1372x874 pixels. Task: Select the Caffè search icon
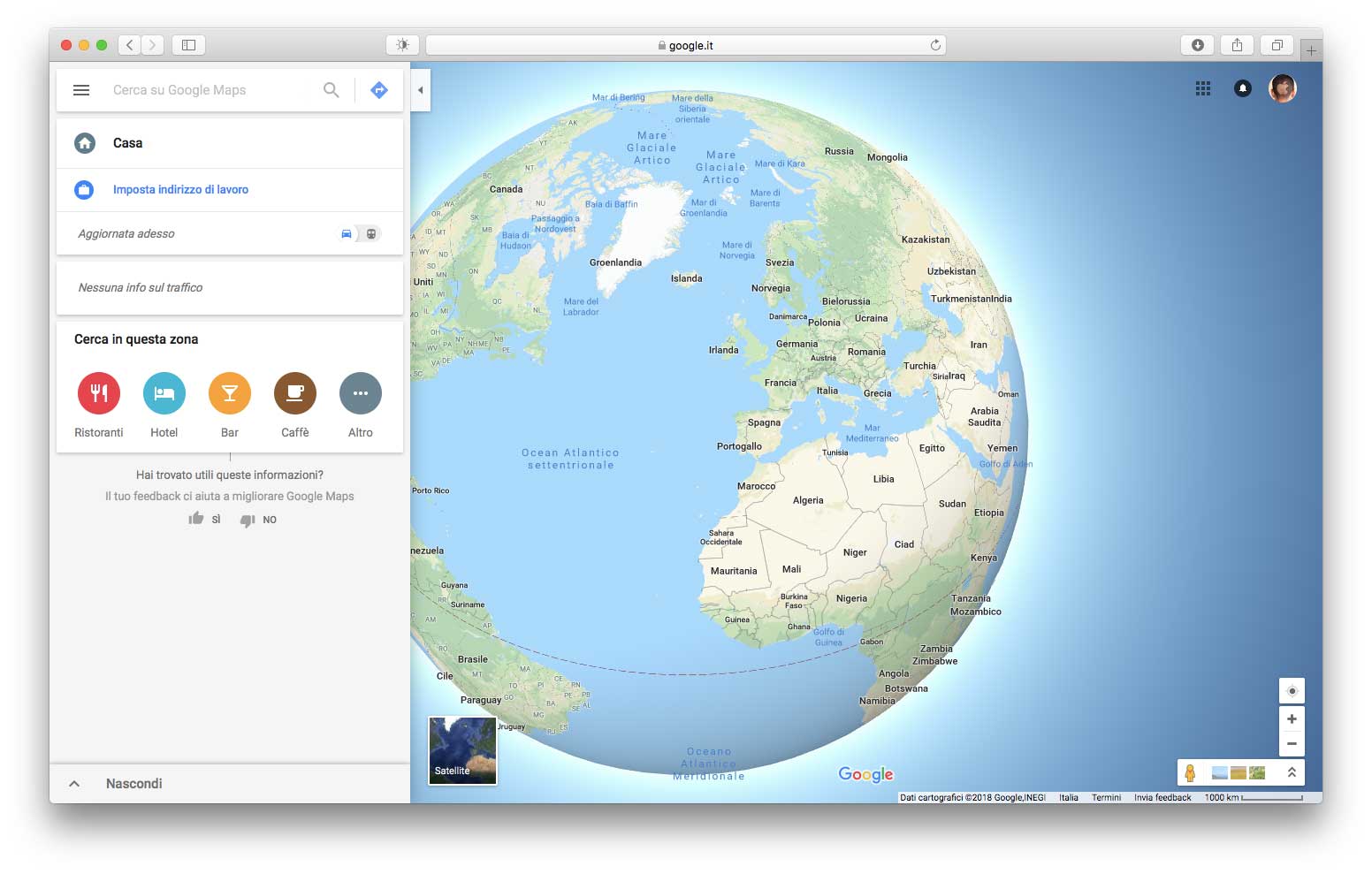click(294, 393)
